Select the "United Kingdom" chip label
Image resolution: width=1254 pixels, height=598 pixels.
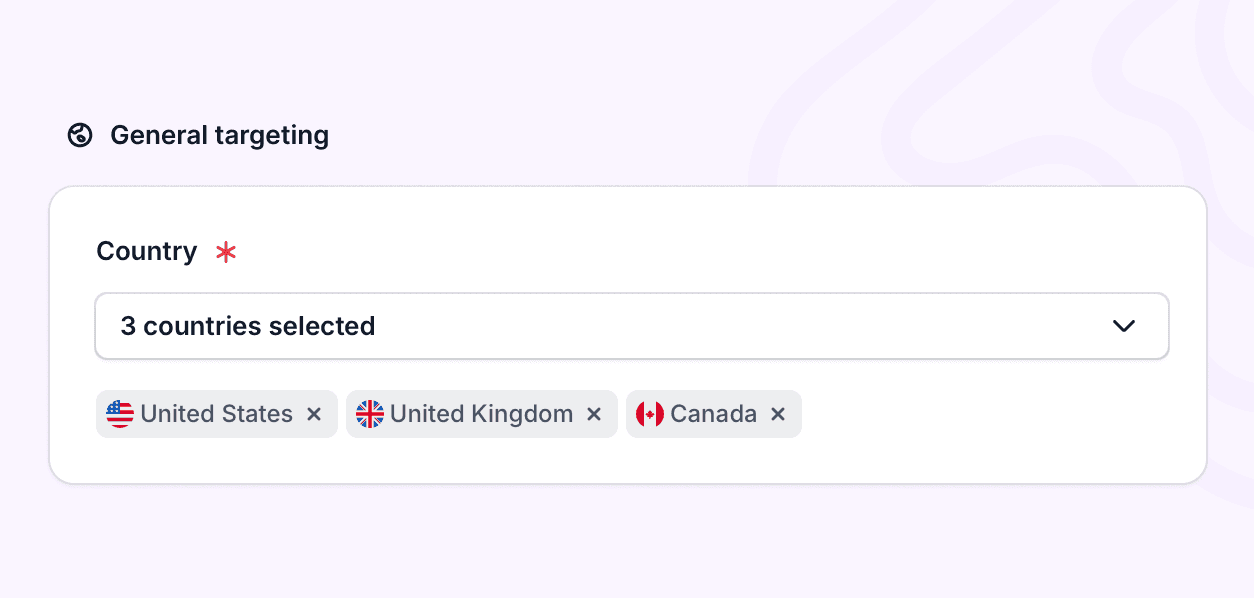click(x=481, y=414)
